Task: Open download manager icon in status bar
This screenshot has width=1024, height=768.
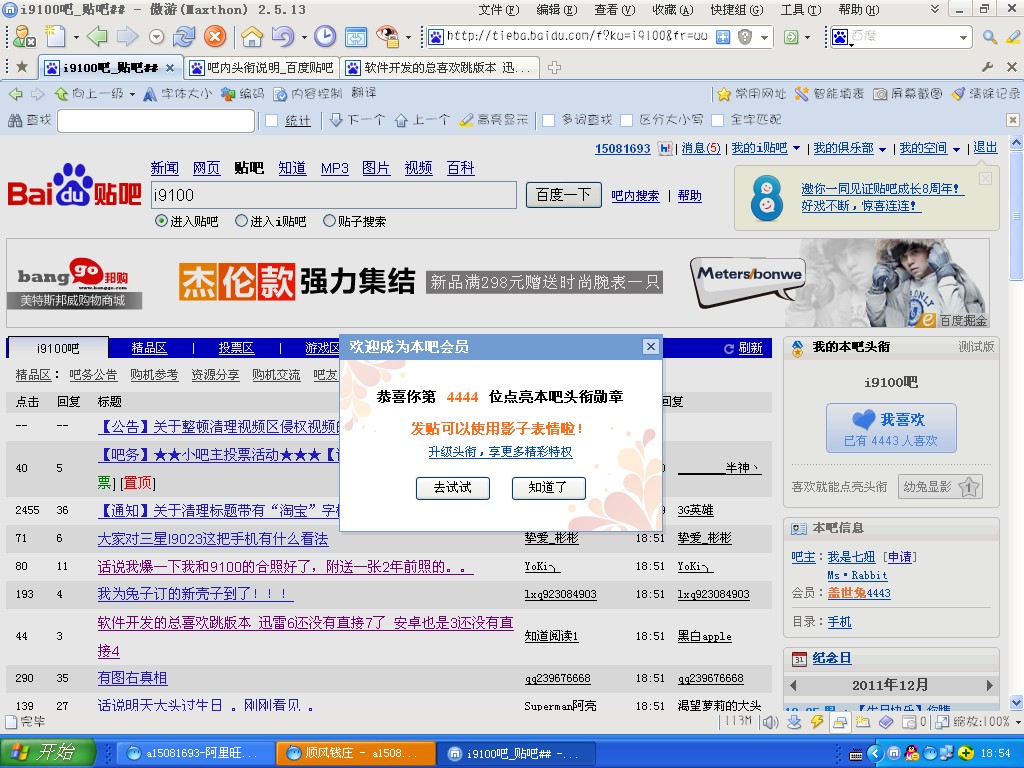Action: (x=794, y=722)
